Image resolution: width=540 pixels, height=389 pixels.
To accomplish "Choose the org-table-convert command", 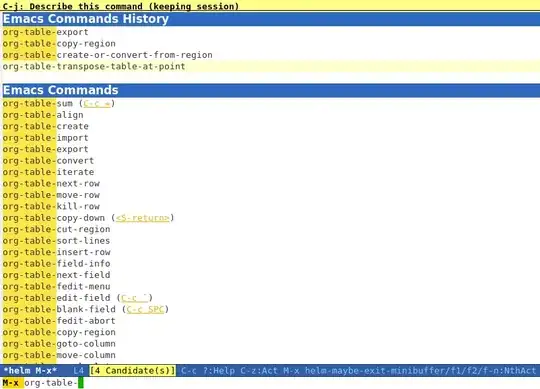I will pyautogui.click(x=48, y=160).
